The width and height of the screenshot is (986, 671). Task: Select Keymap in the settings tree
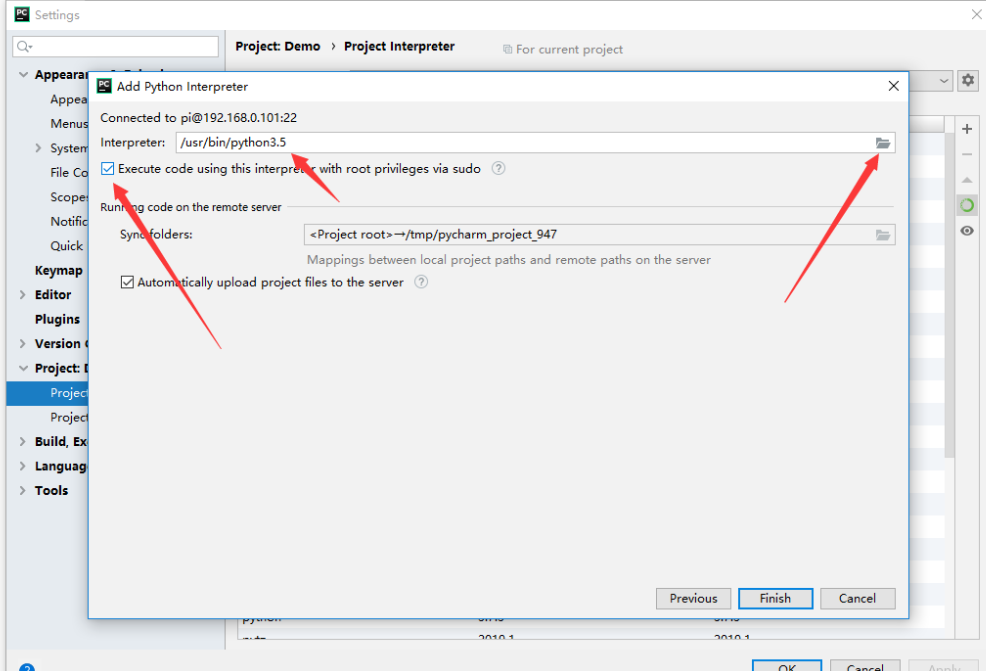coord(58,270)
